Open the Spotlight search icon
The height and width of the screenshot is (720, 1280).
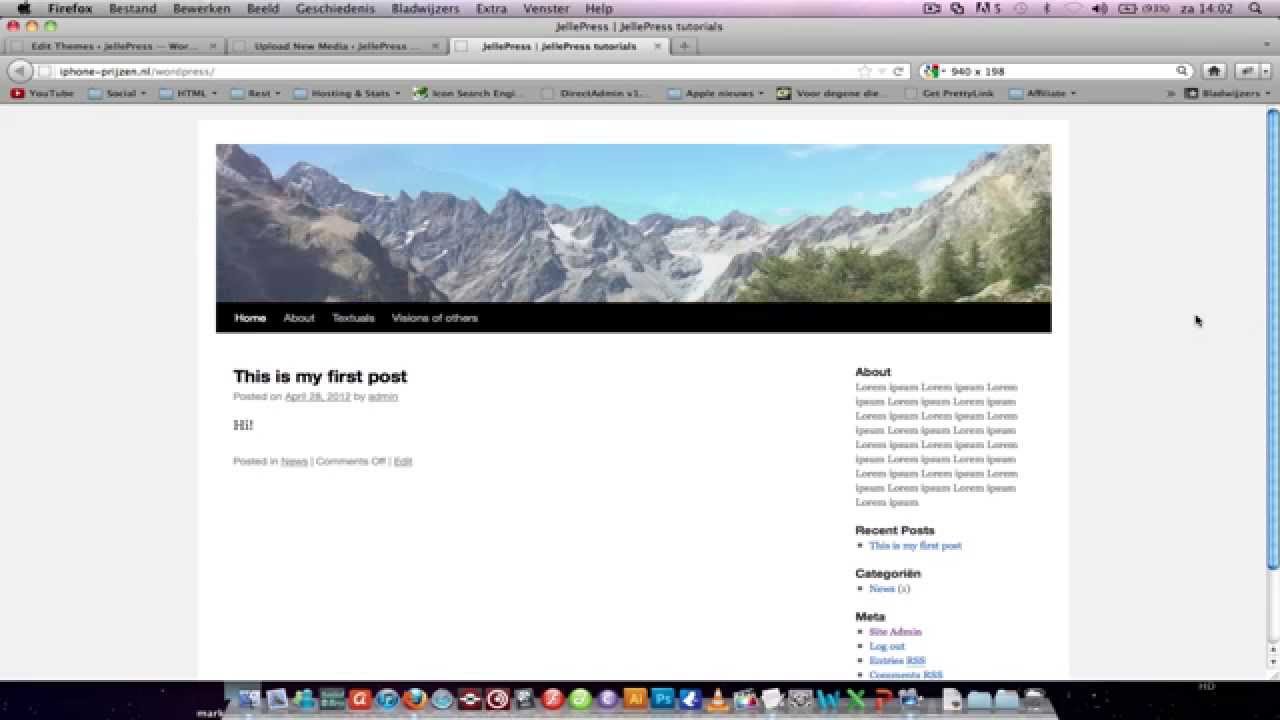click(1256, 8)
